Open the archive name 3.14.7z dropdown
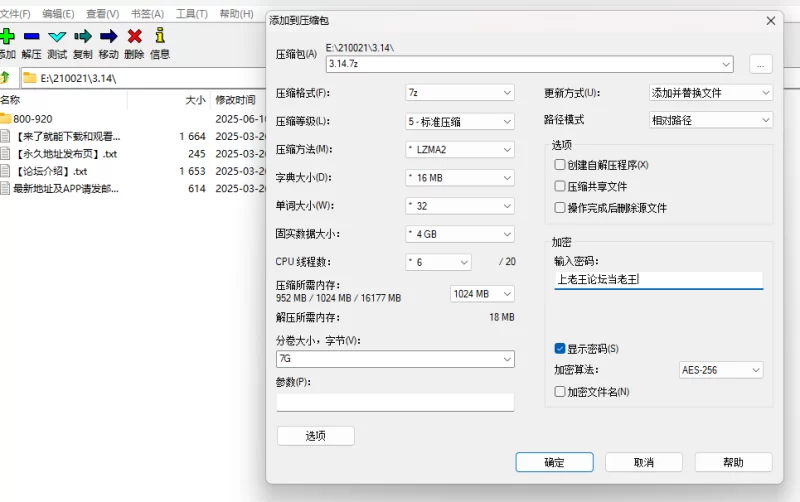This screenshot has width=800, height=502. click(530, 64)
